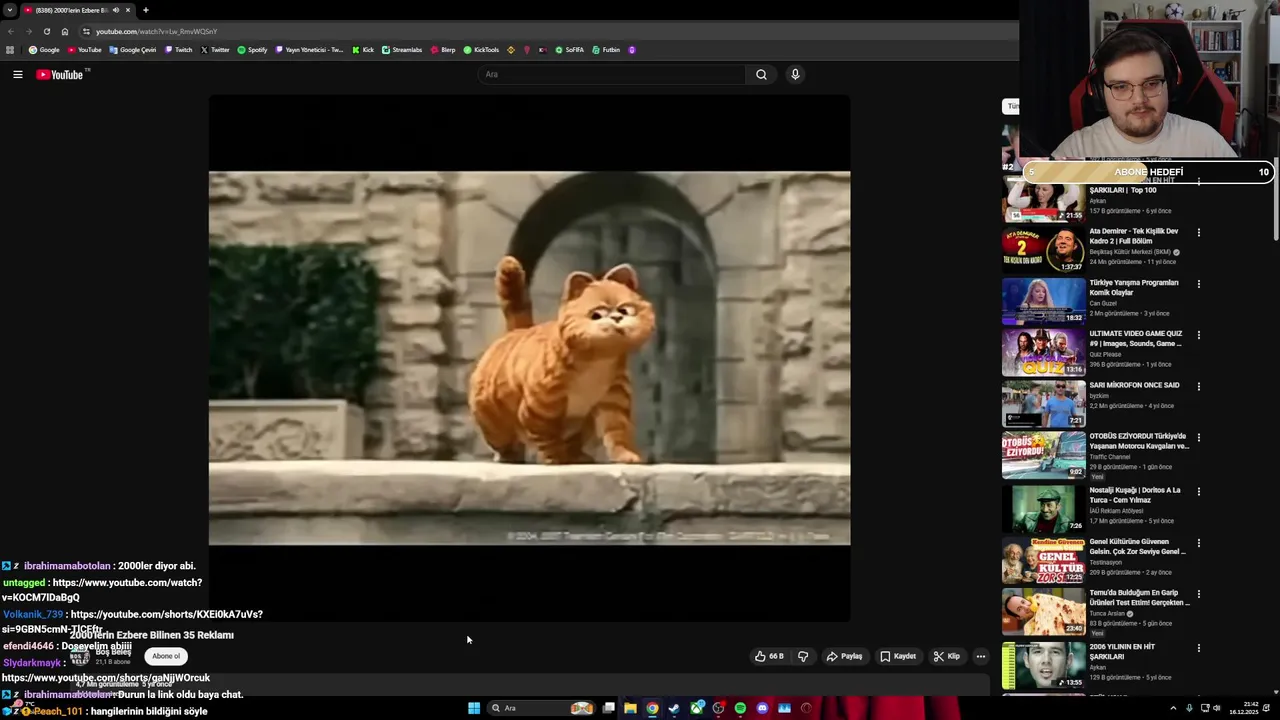This screenshot has width=1280, height=720.
Task: Open options menu for SARI MİKROFON ONCE SAID
Action: coord(1199,386)
